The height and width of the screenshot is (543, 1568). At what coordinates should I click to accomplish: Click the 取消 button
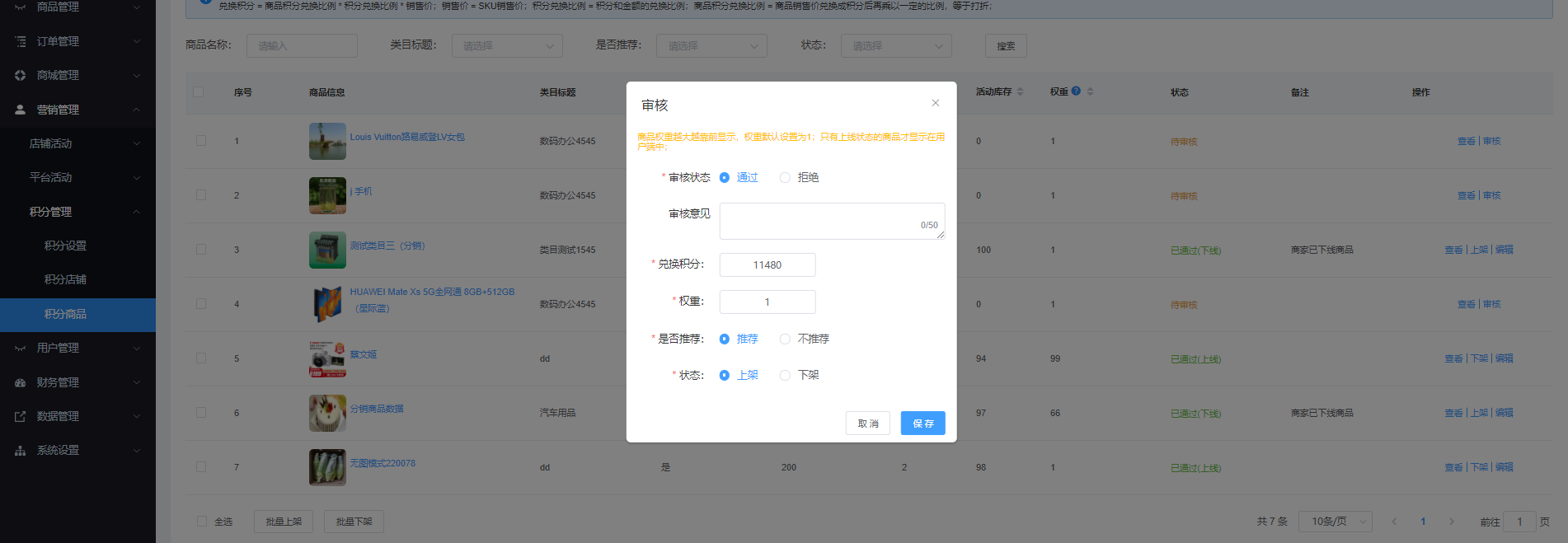coord(867,424)
